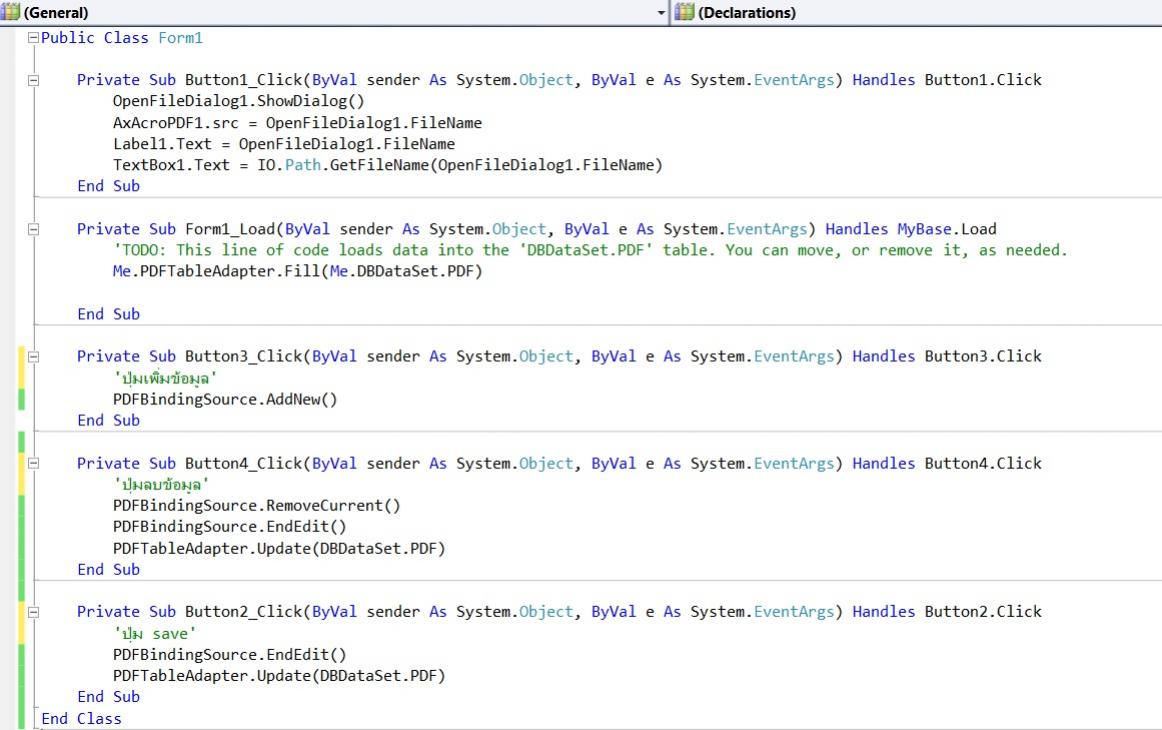Collapse the Form1_Load sub
Viewport: 1162px width, 730px height.
[x=33, y=230]
